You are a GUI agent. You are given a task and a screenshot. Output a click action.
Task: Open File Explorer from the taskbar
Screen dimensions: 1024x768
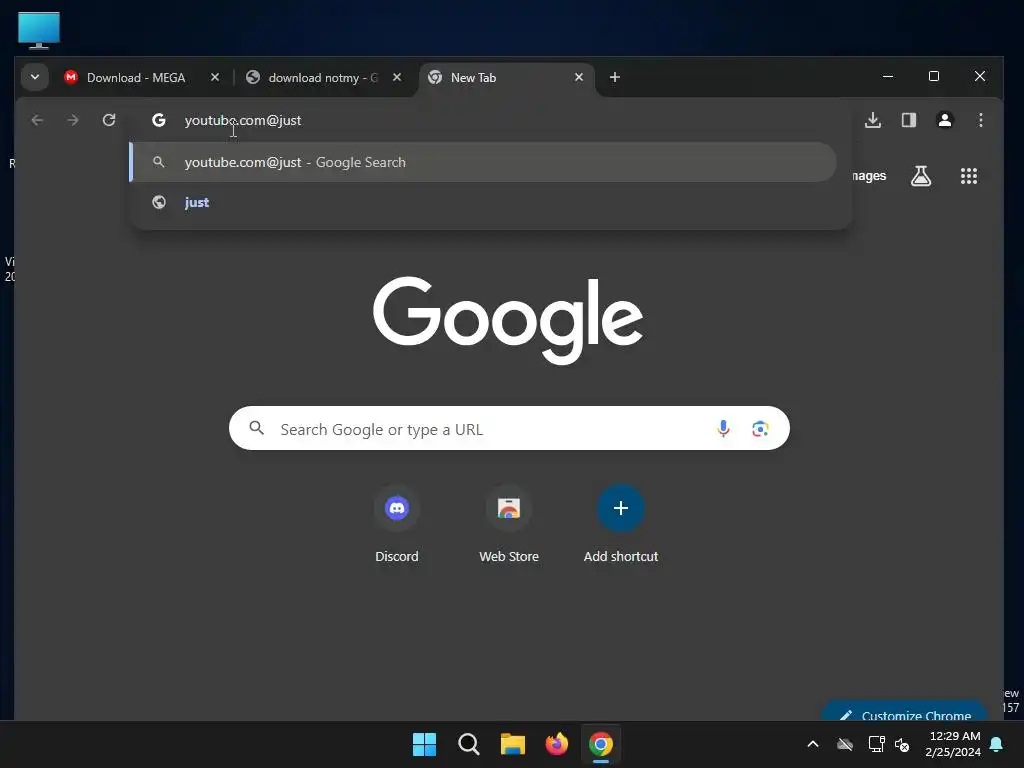(x=513, y=744)
